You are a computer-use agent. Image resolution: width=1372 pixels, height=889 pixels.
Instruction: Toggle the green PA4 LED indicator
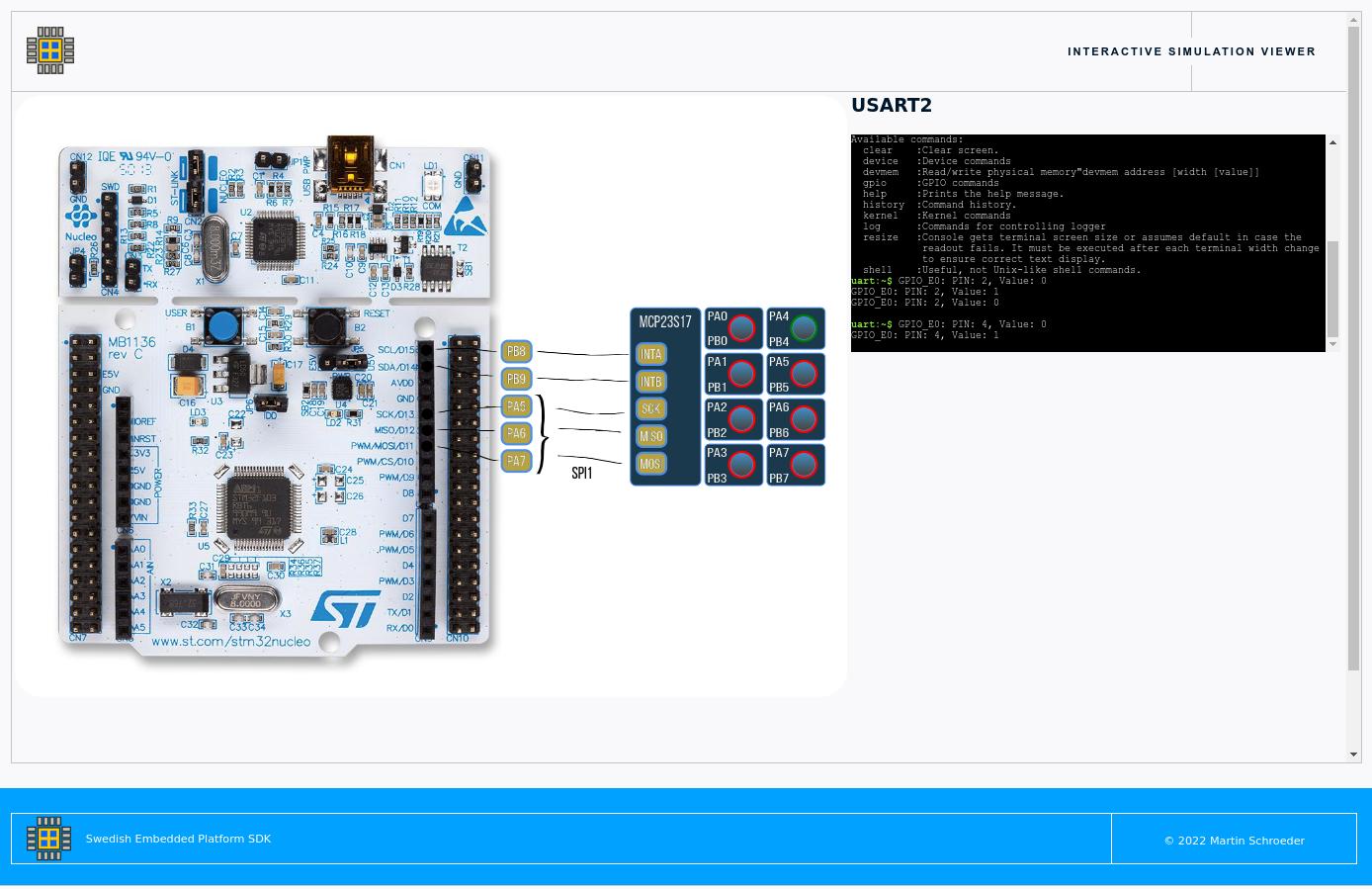pos(804,328)
